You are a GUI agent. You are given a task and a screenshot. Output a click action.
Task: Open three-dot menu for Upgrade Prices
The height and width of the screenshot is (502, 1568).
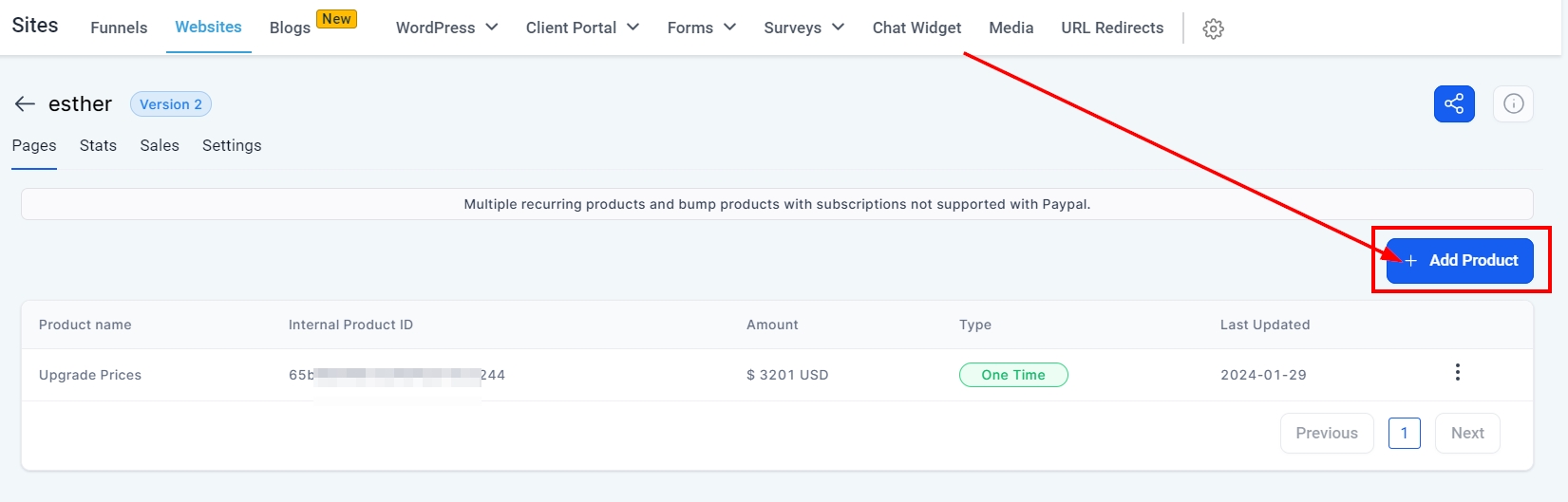(x=1457, y=373)
